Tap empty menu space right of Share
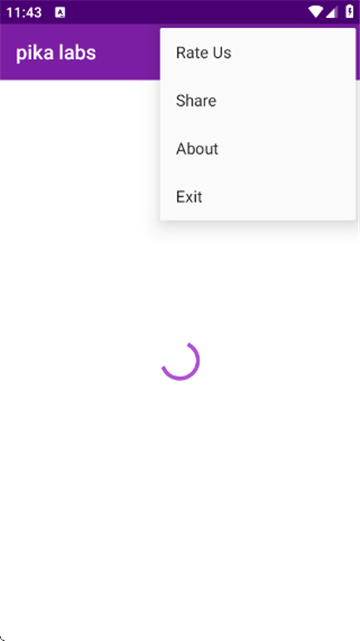Screen dimensions: 360x641 click(x=286, y=101)
